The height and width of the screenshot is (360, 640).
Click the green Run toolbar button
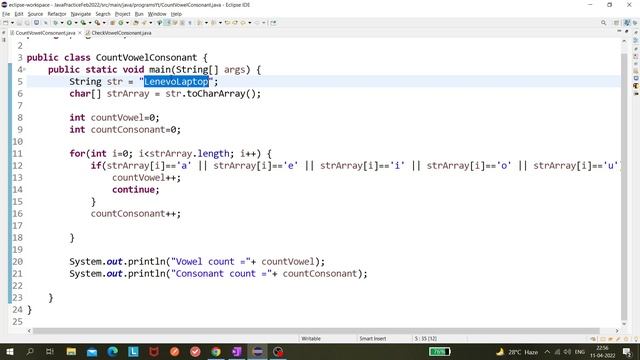(69, 23)
